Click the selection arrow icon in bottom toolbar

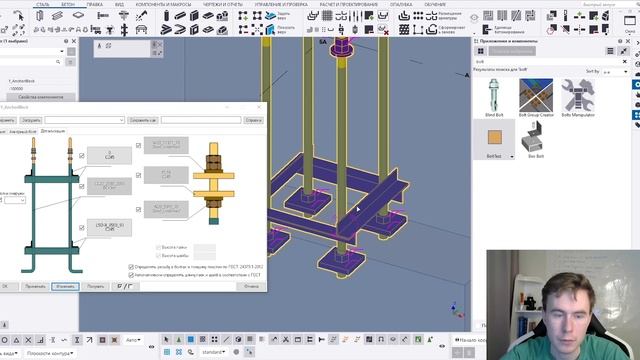(166, 340)
